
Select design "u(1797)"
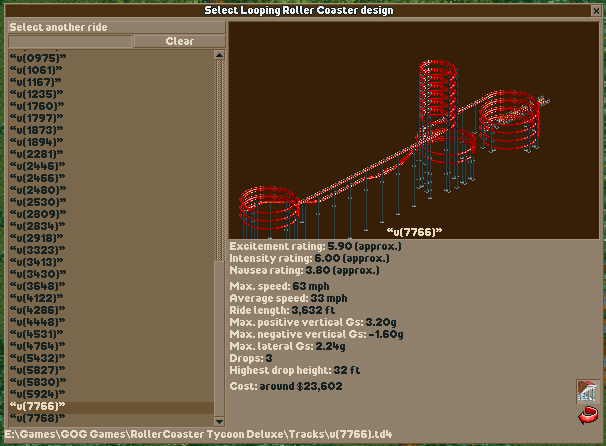point(111,118)
